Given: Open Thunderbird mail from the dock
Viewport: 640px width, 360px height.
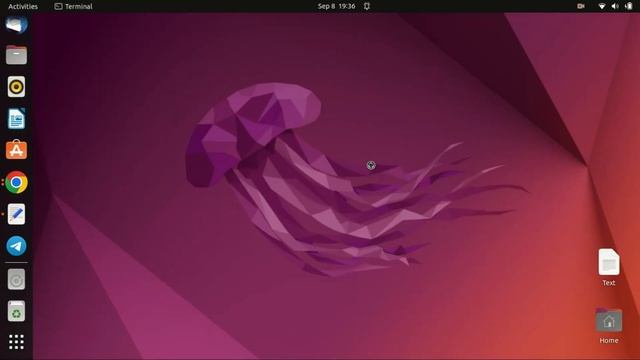Looking at the screenshot, I should coord(16,24).
